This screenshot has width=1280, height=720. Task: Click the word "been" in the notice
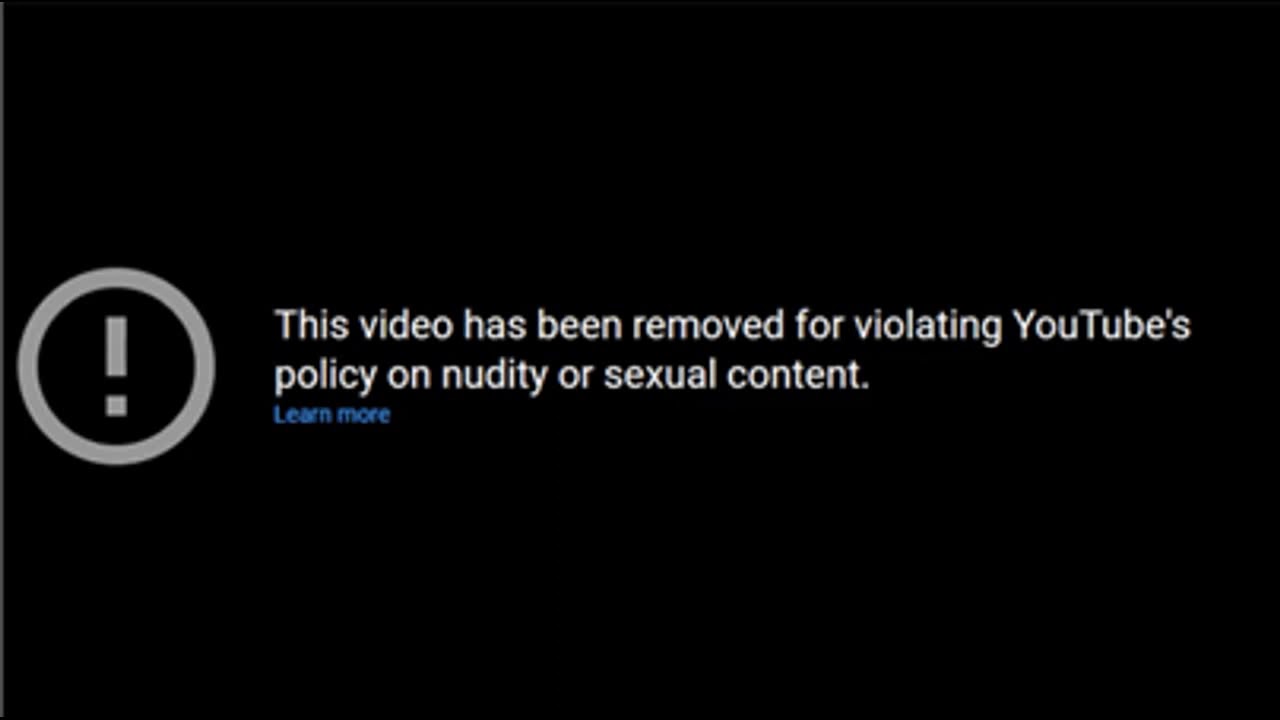tap(579, 325)
